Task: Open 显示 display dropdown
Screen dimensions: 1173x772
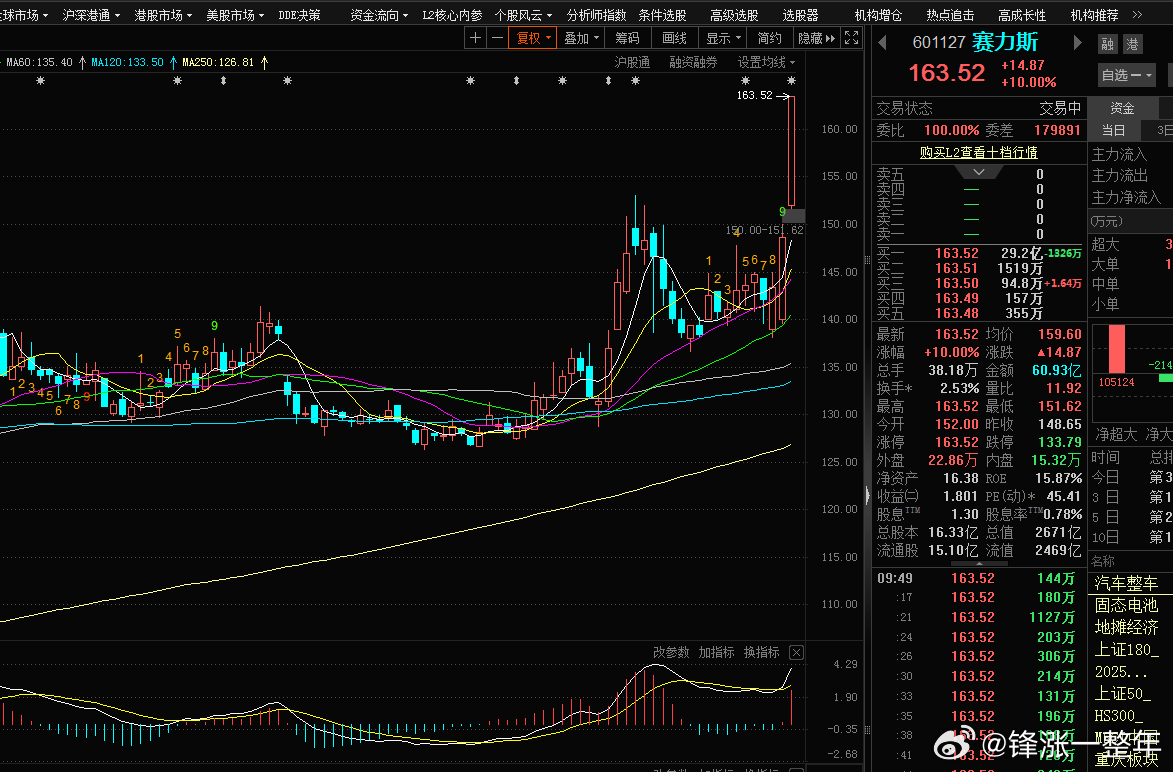Action: 723,37
